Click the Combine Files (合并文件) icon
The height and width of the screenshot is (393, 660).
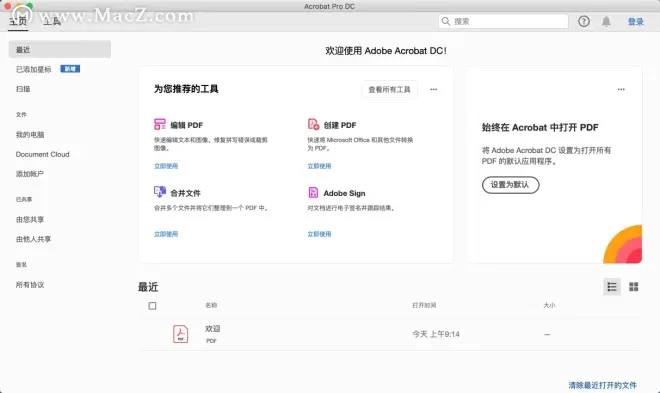tap(160, 192)
